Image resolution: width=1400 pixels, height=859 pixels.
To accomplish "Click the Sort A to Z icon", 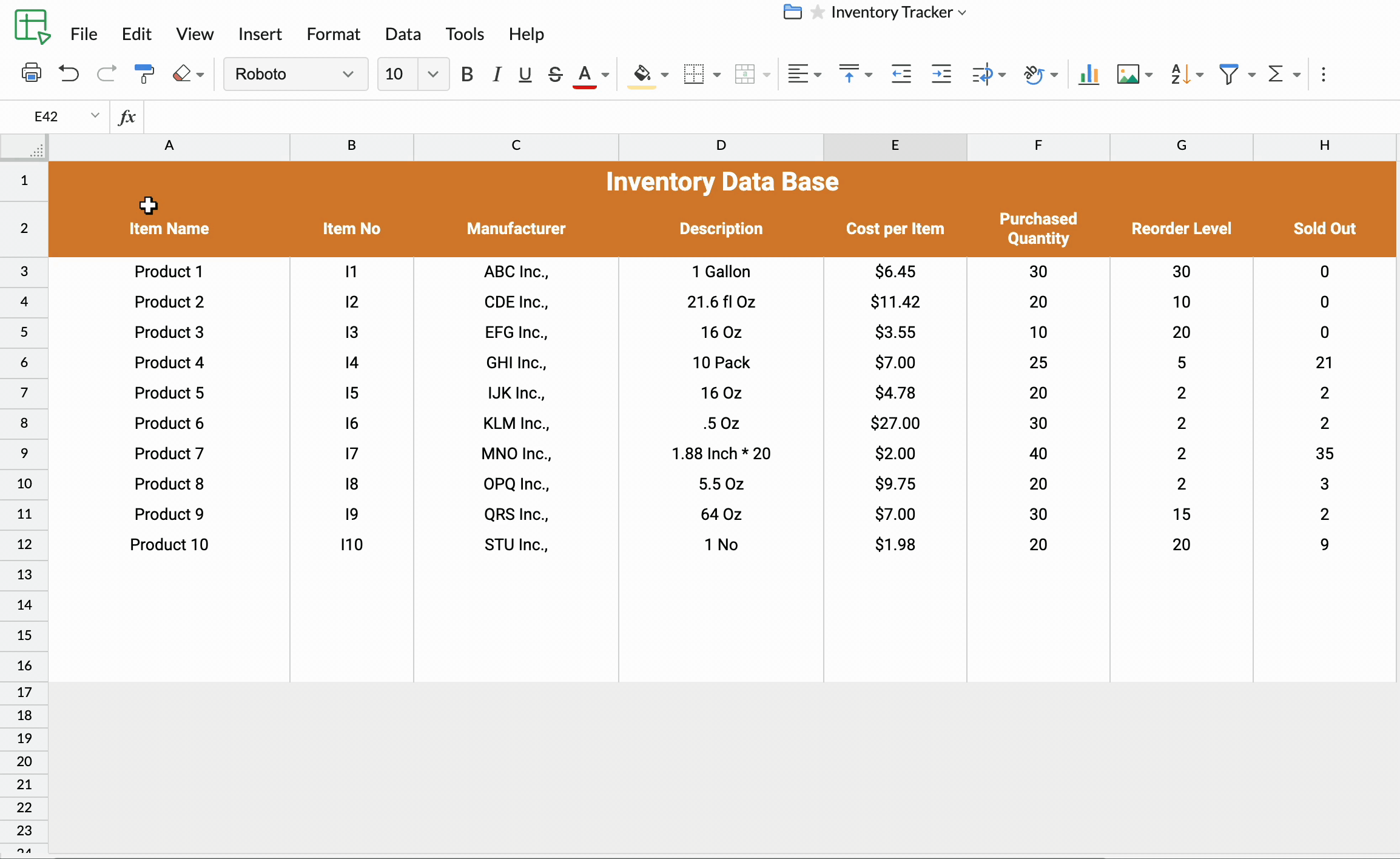I will 1180,74.
